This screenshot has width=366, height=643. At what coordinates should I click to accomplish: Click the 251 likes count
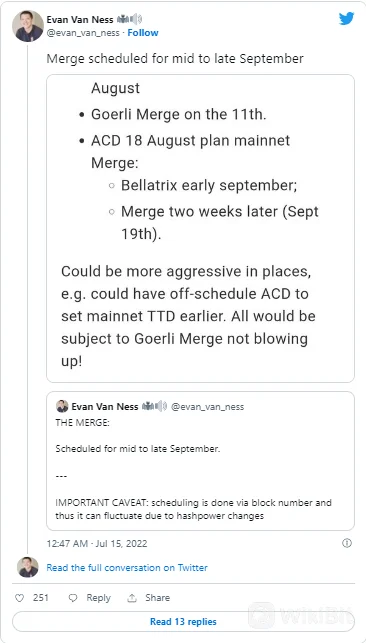pos(41,598)
